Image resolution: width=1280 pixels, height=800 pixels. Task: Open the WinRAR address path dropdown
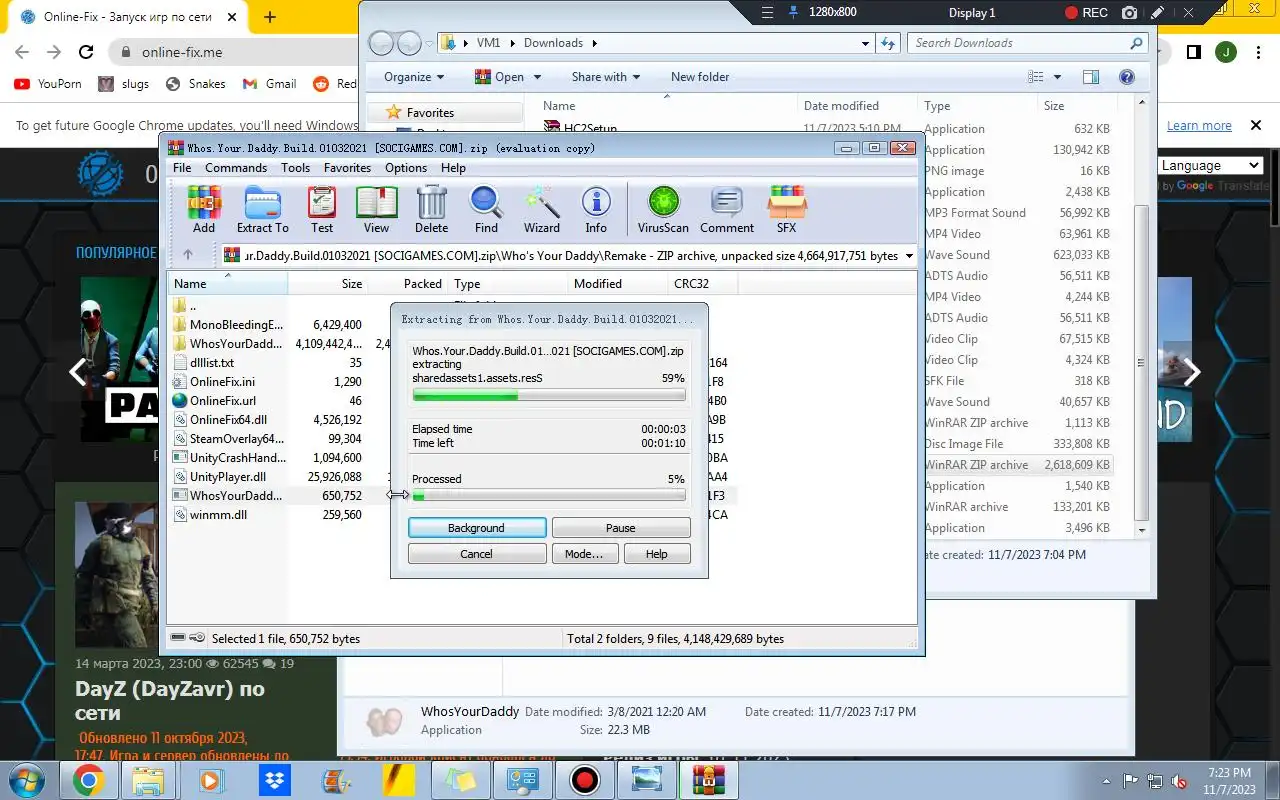click(909, 256)
